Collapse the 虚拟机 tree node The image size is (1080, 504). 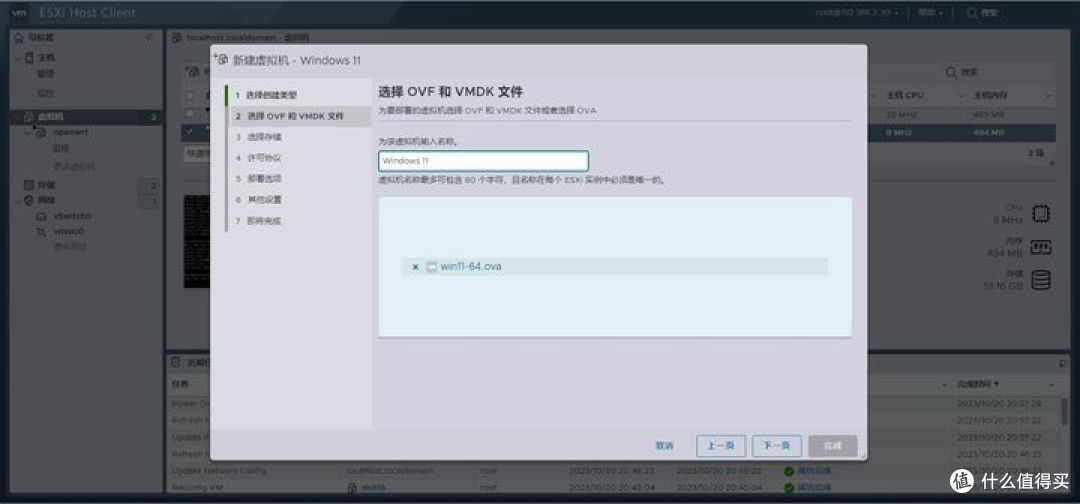point(17,117)
